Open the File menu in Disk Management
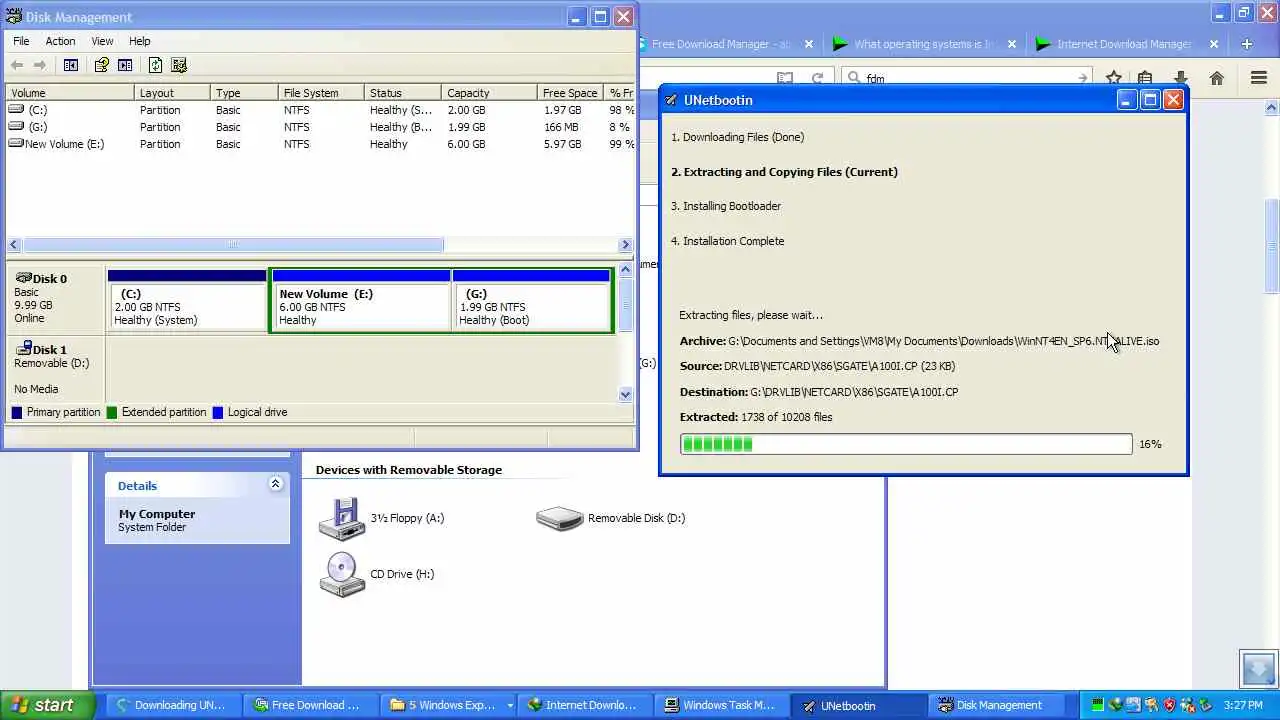 point(21,41)
